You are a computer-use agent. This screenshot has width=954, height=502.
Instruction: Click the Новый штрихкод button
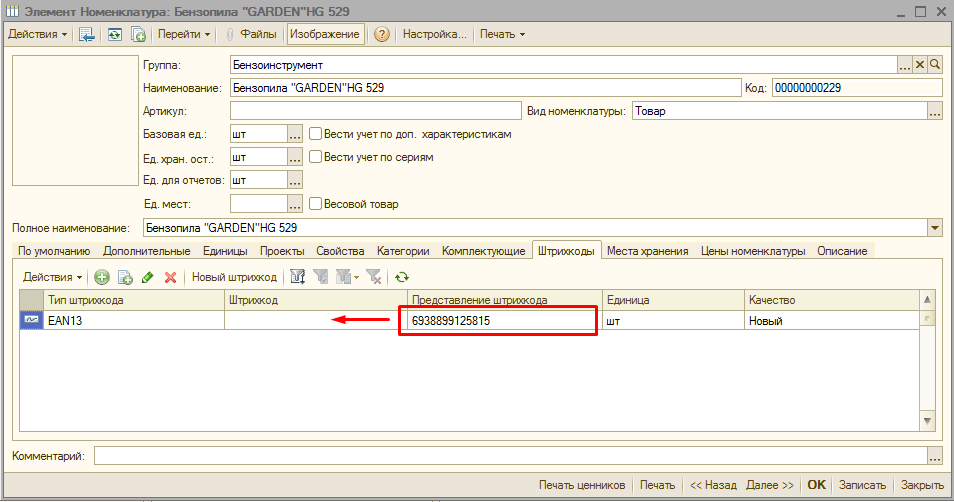click(234, 277)
